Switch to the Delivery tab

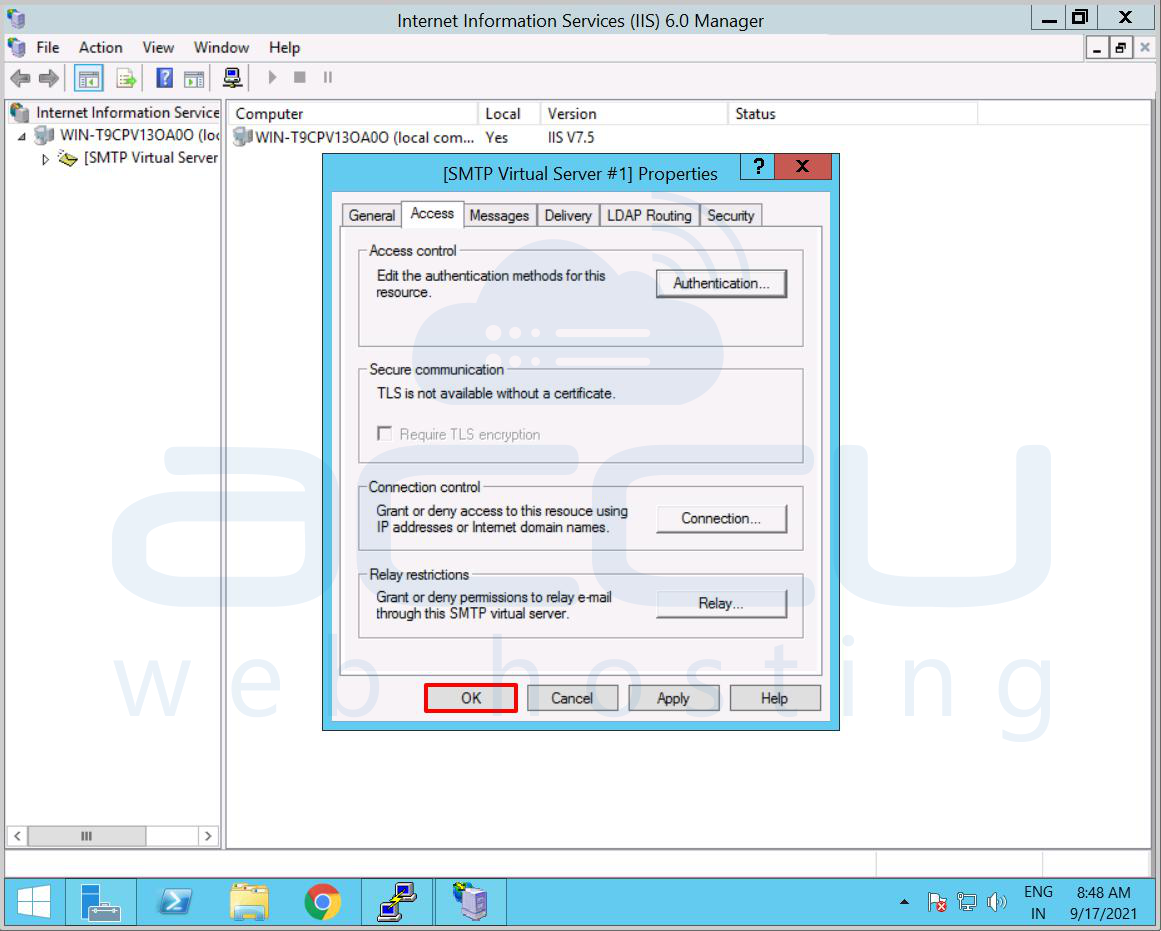(568, 216)
